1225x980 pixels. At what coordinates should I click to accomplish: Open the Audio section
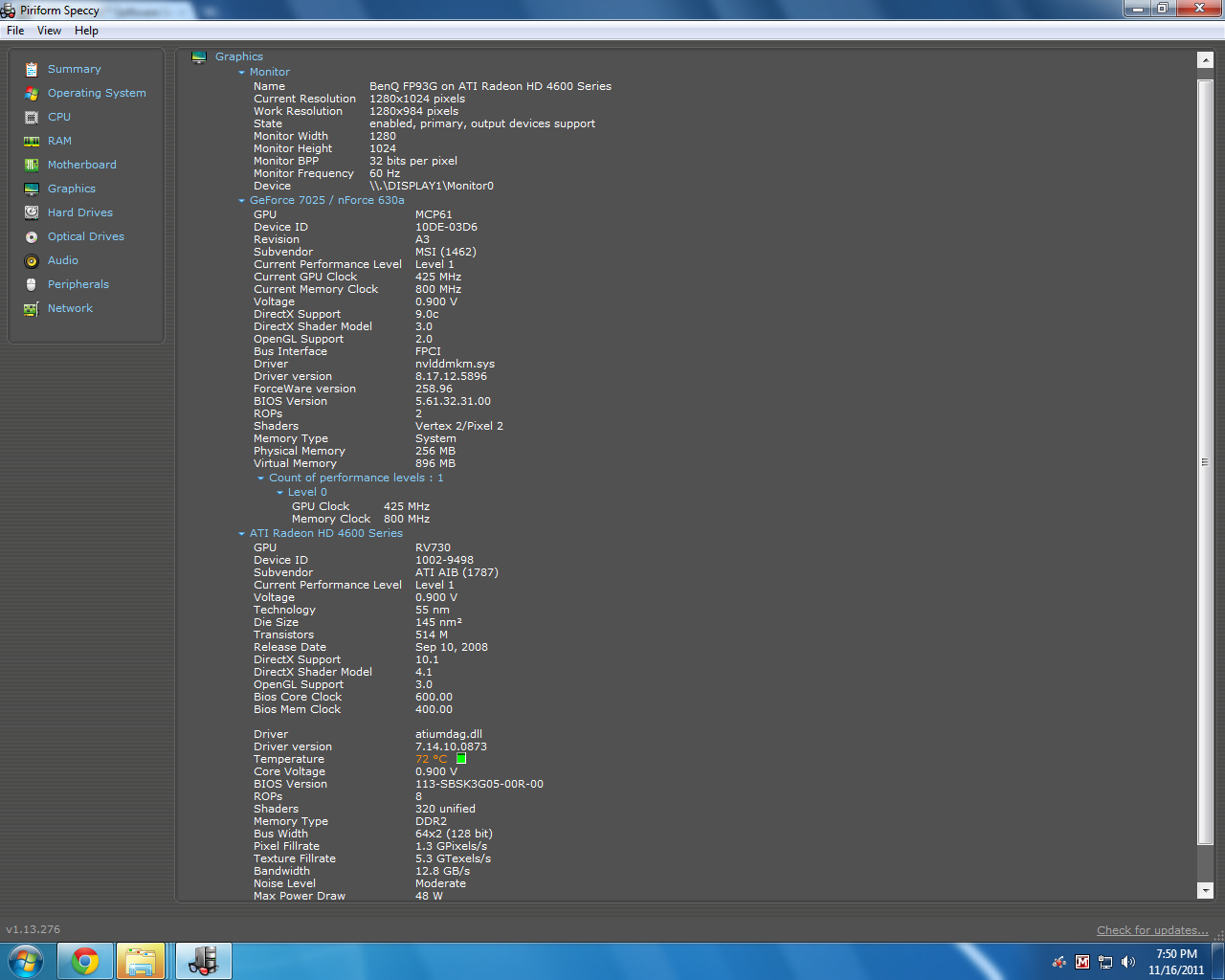63,260
